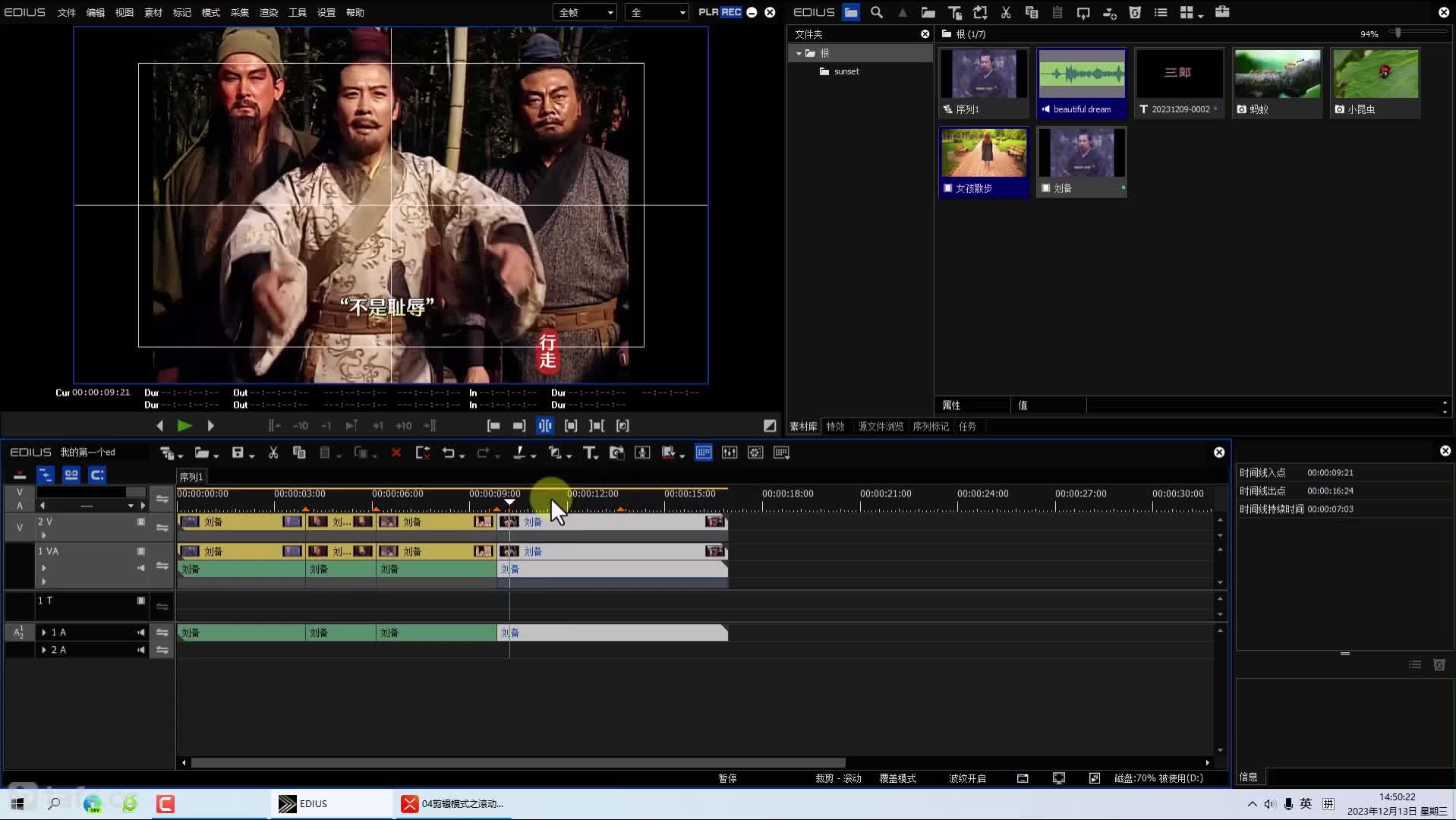The image size is (1456, 820).
Task: Open the 渲染 menu
Action: (269, 12)
